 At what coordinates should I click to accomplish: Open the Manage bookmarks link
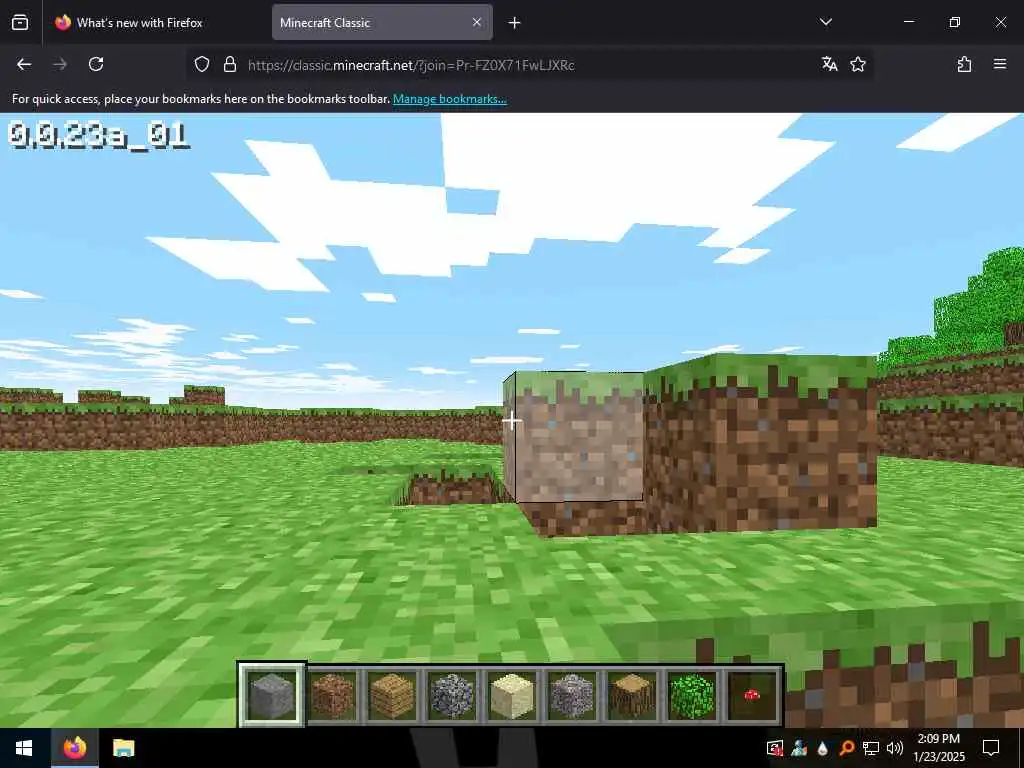coord(449,99)
